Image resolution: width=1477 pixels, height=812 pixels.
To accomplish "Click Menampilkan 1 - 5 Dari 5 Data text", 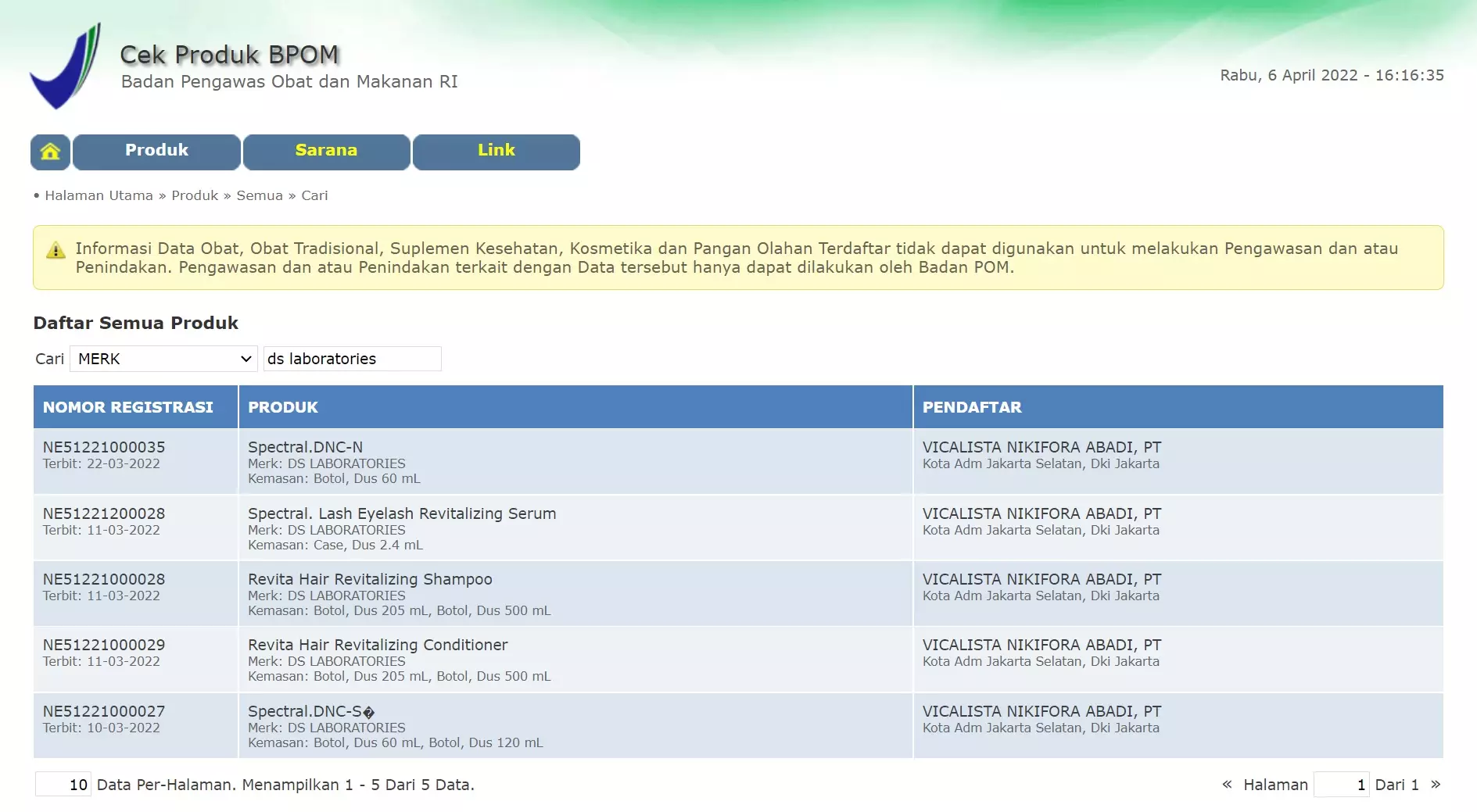I will (x=358, y=785).
